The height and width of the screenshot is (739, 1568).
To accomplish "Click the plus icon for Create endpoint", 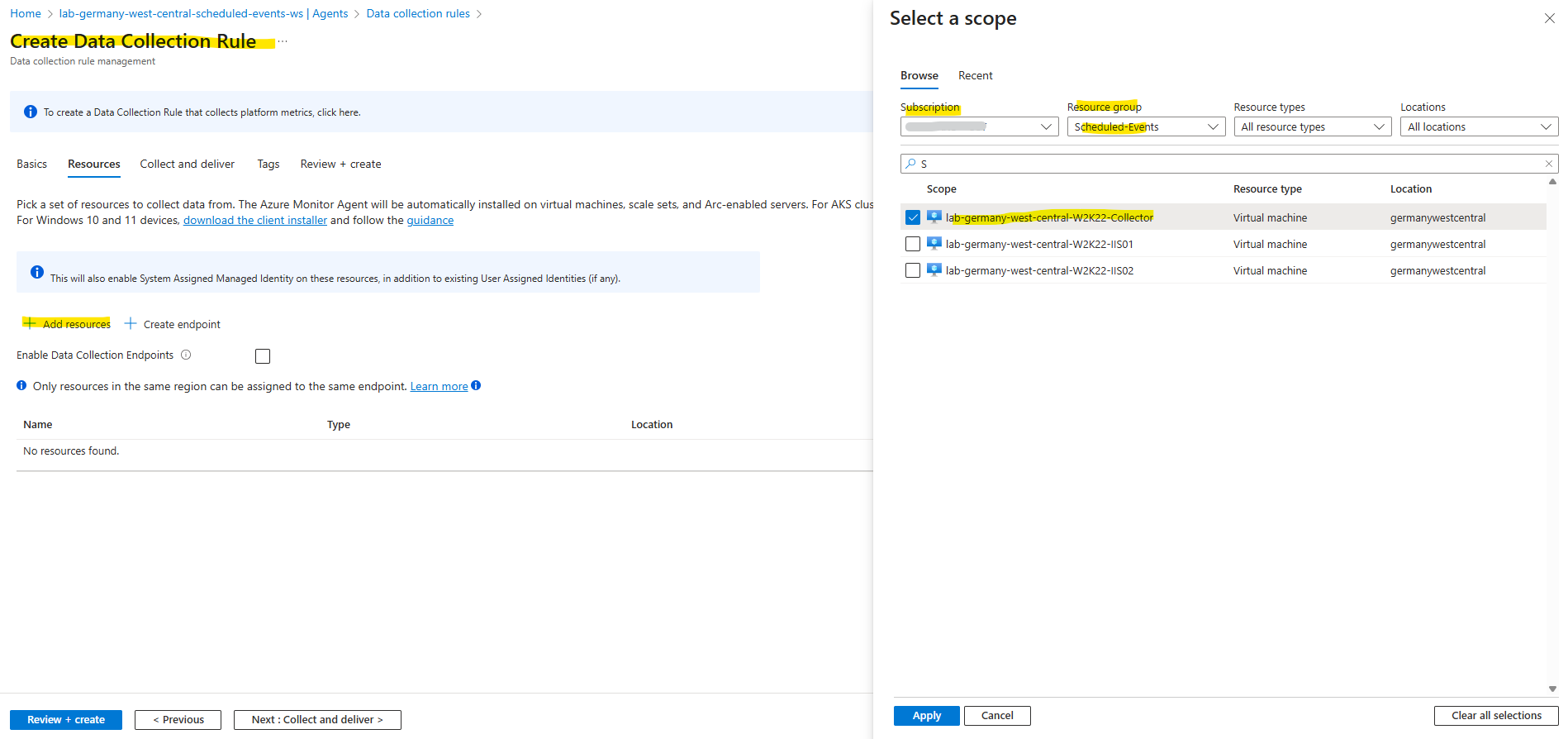I will coord(131,323).
